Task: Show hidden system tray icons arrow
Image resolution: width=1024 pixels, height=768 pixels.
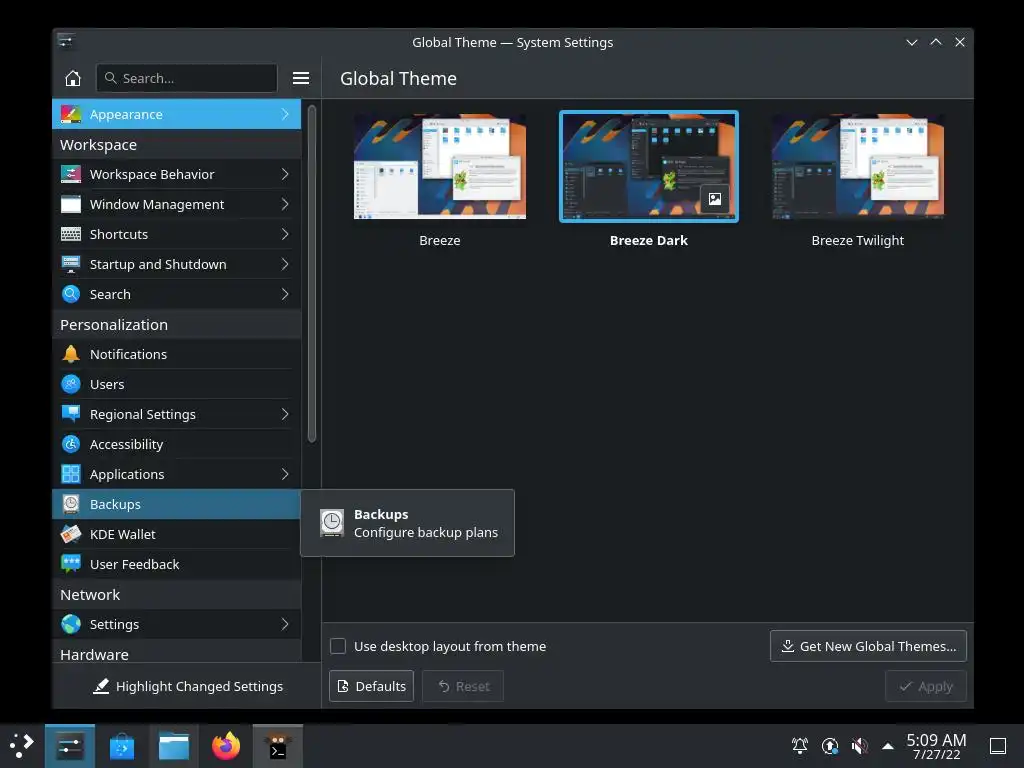Action: pos(888,746)
